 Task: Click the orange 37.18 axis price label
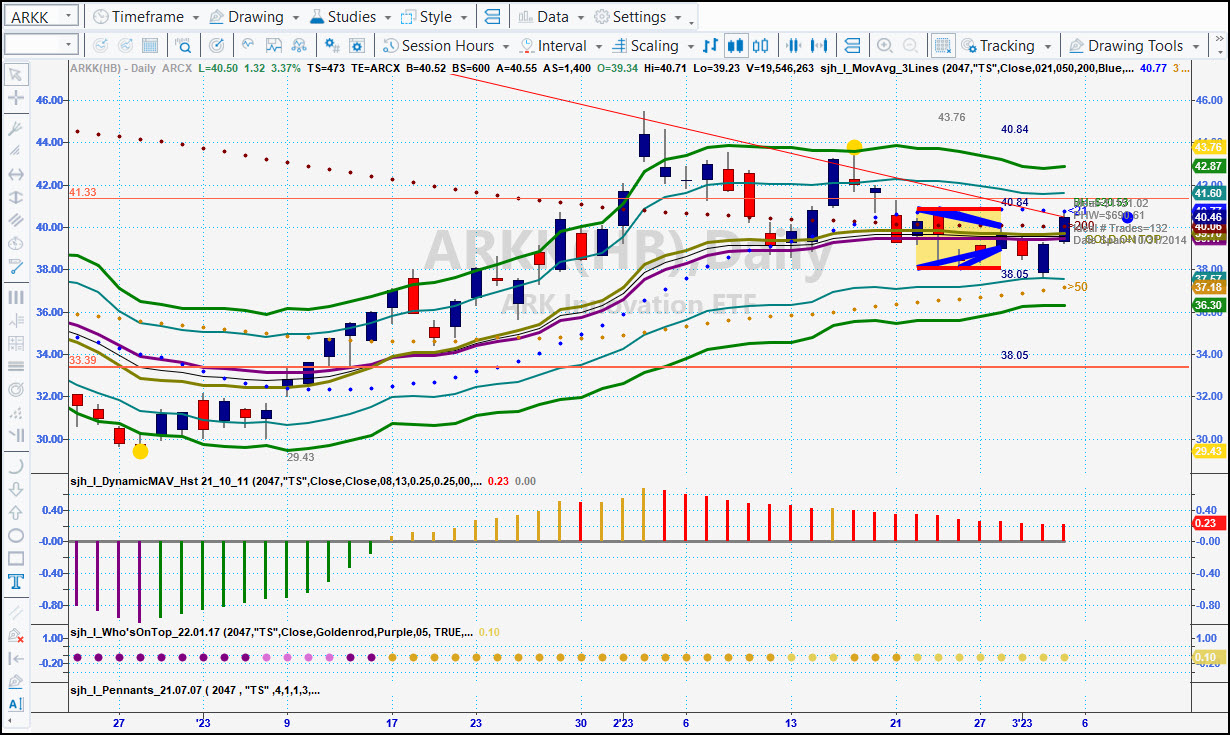[x=1208, y=287]
